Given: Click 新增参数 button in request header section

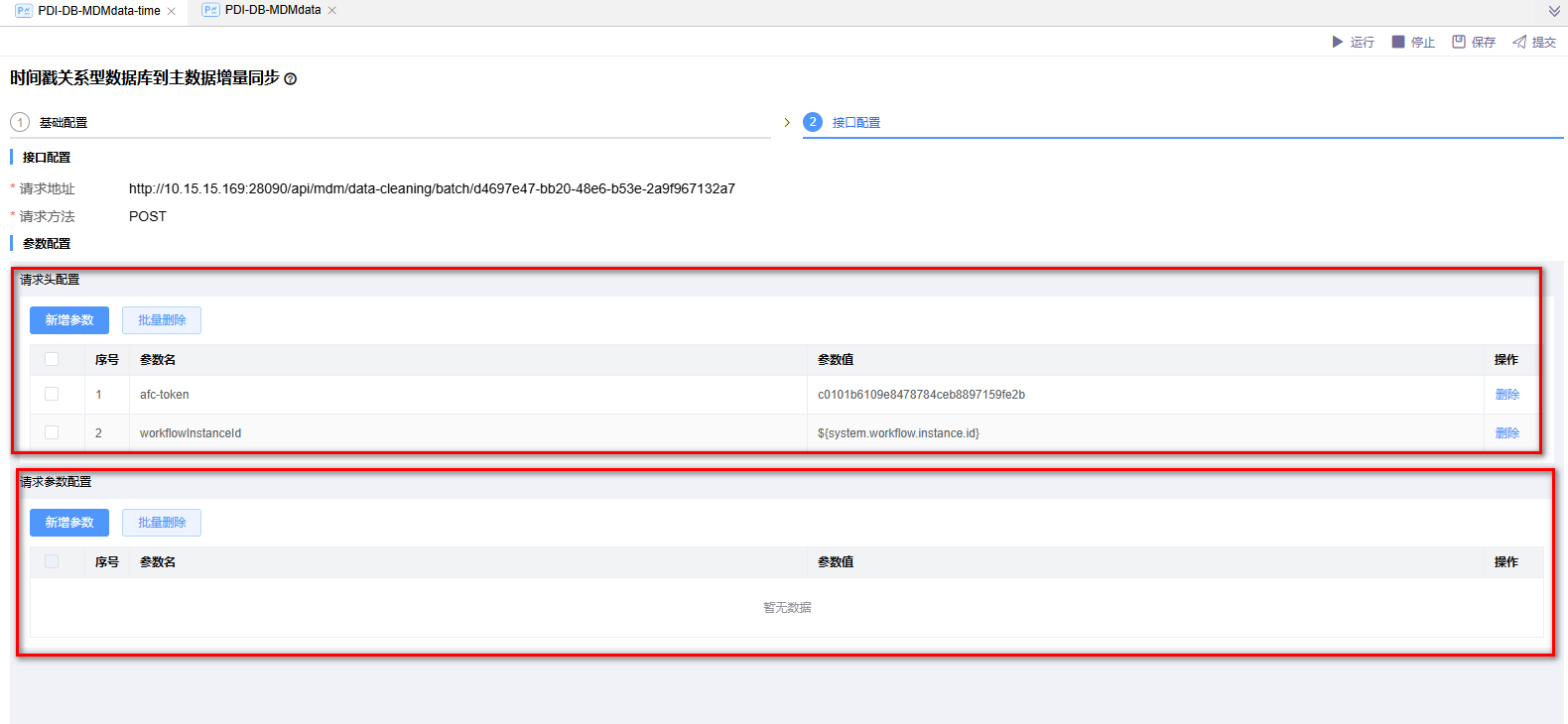Looking at the screenshot, I should coord(69,320).
